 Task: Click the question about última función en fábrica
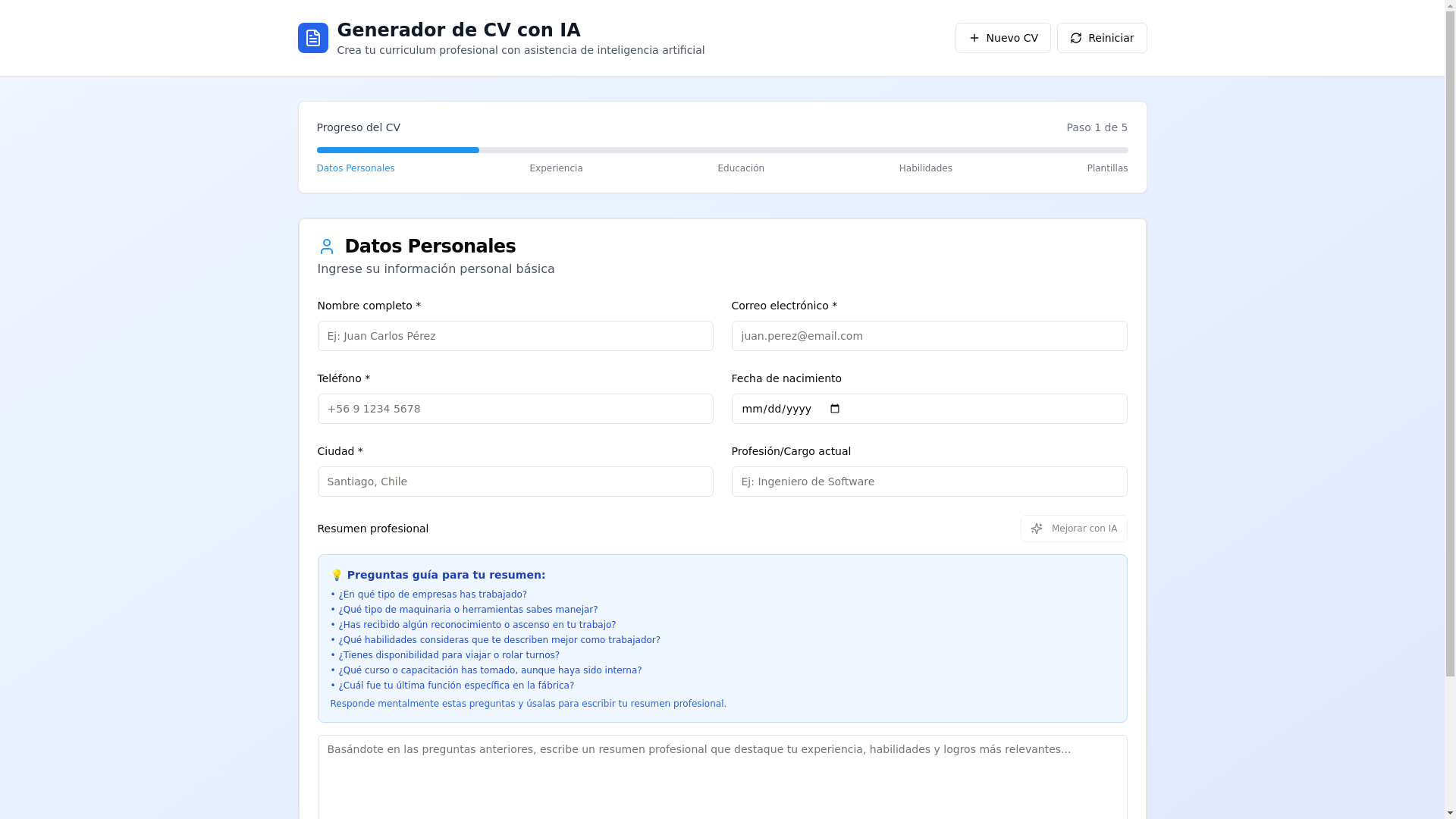[456, 686]
